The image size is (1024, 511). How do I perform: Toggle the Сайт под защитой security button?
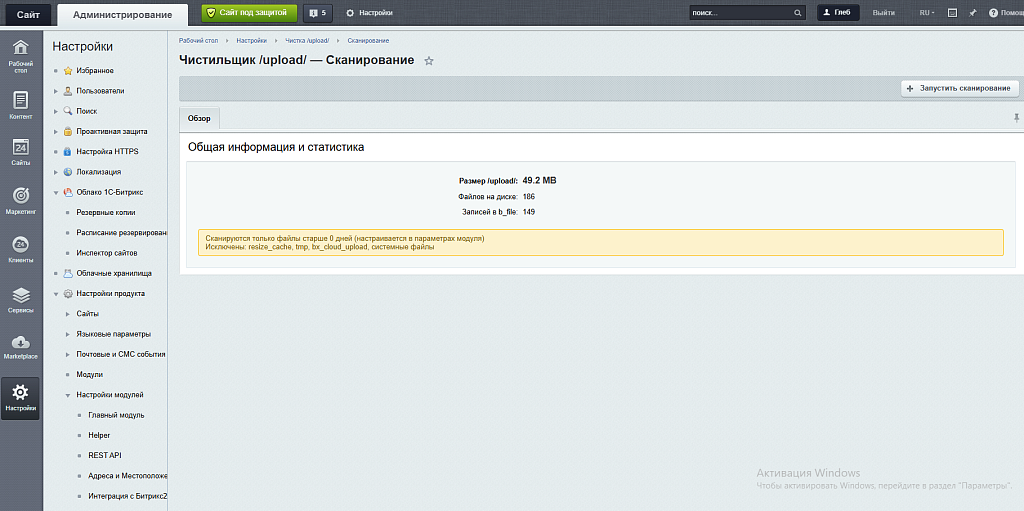[249, 13]
